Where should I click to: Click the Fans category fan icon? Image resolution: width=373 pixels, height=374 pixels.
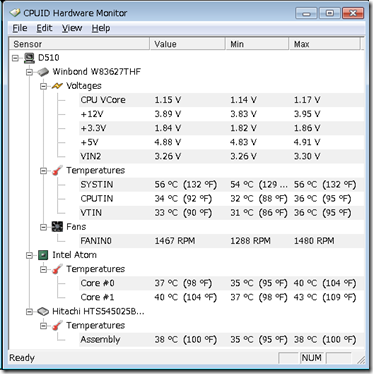click(57, 227)
